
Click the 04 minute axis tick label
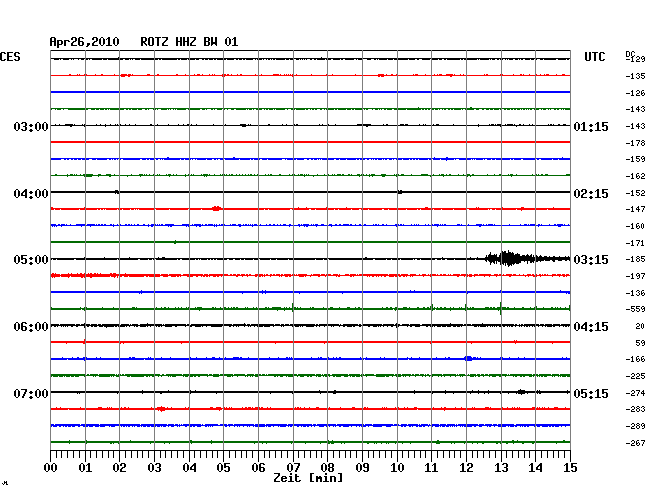tap(189, 468)
